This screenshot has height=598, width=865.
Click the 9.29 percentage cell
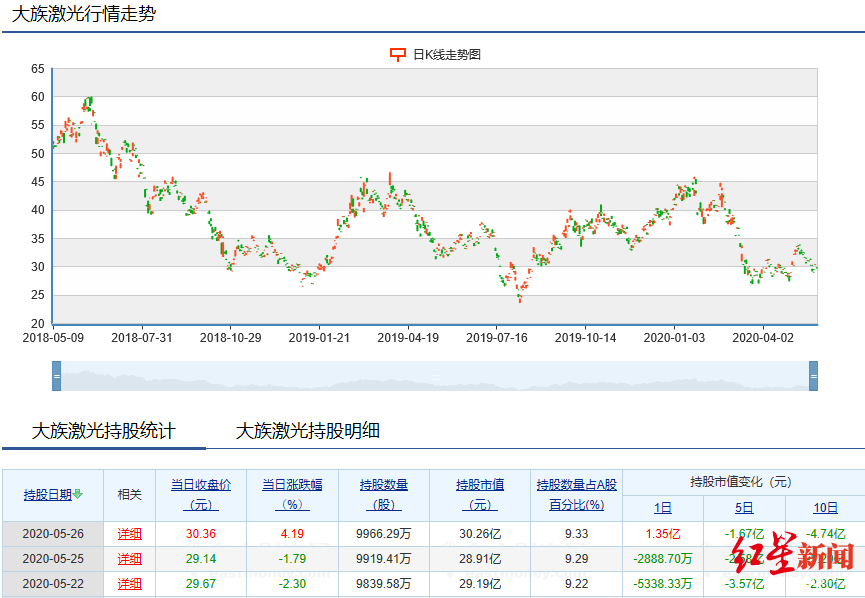tap(576, 559)
